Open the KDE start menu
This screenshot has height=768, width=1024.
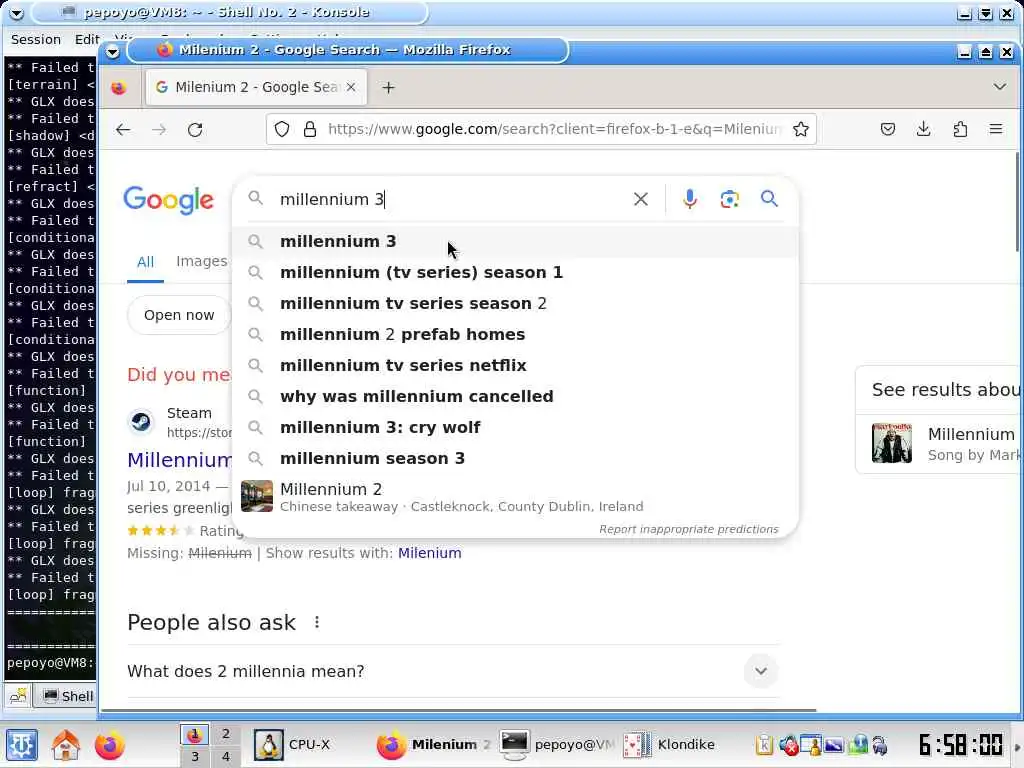coord(22,745)
